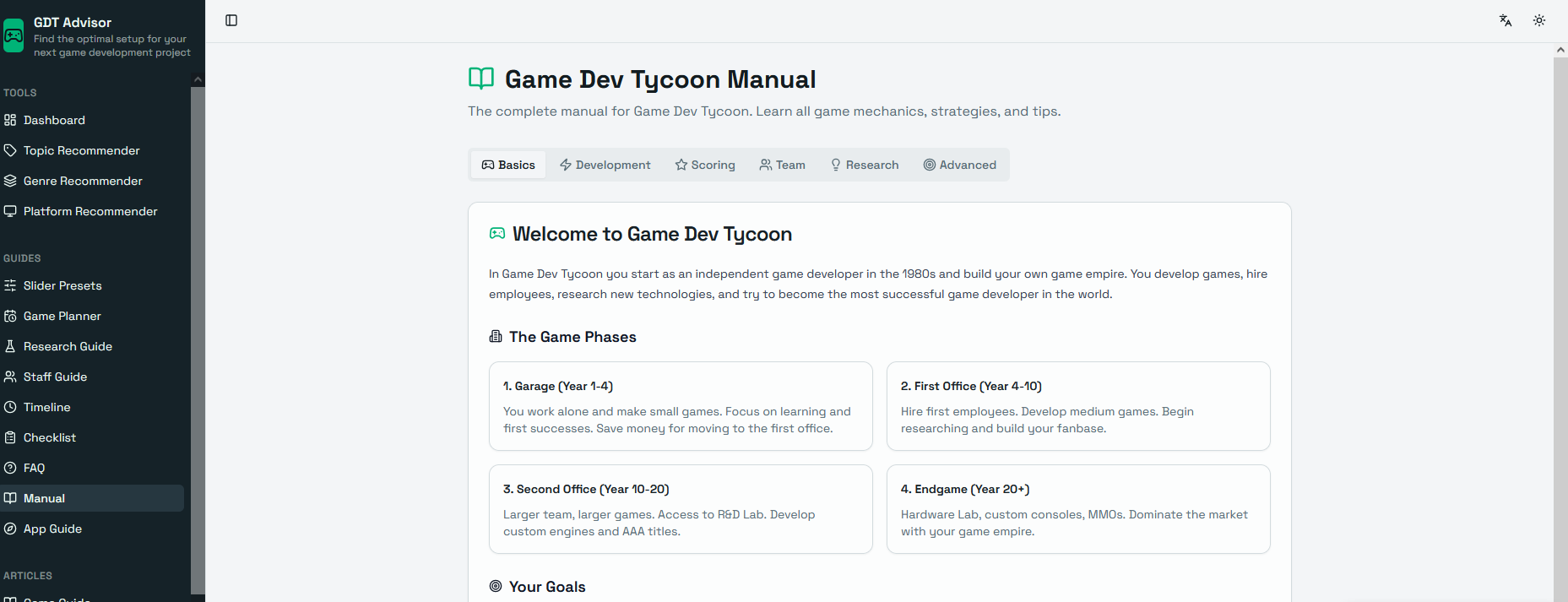This screenshot has width=1568, height=602.
Task: Click the '3. Second Office (Year 10-20)' card
Action: point(681,509)
